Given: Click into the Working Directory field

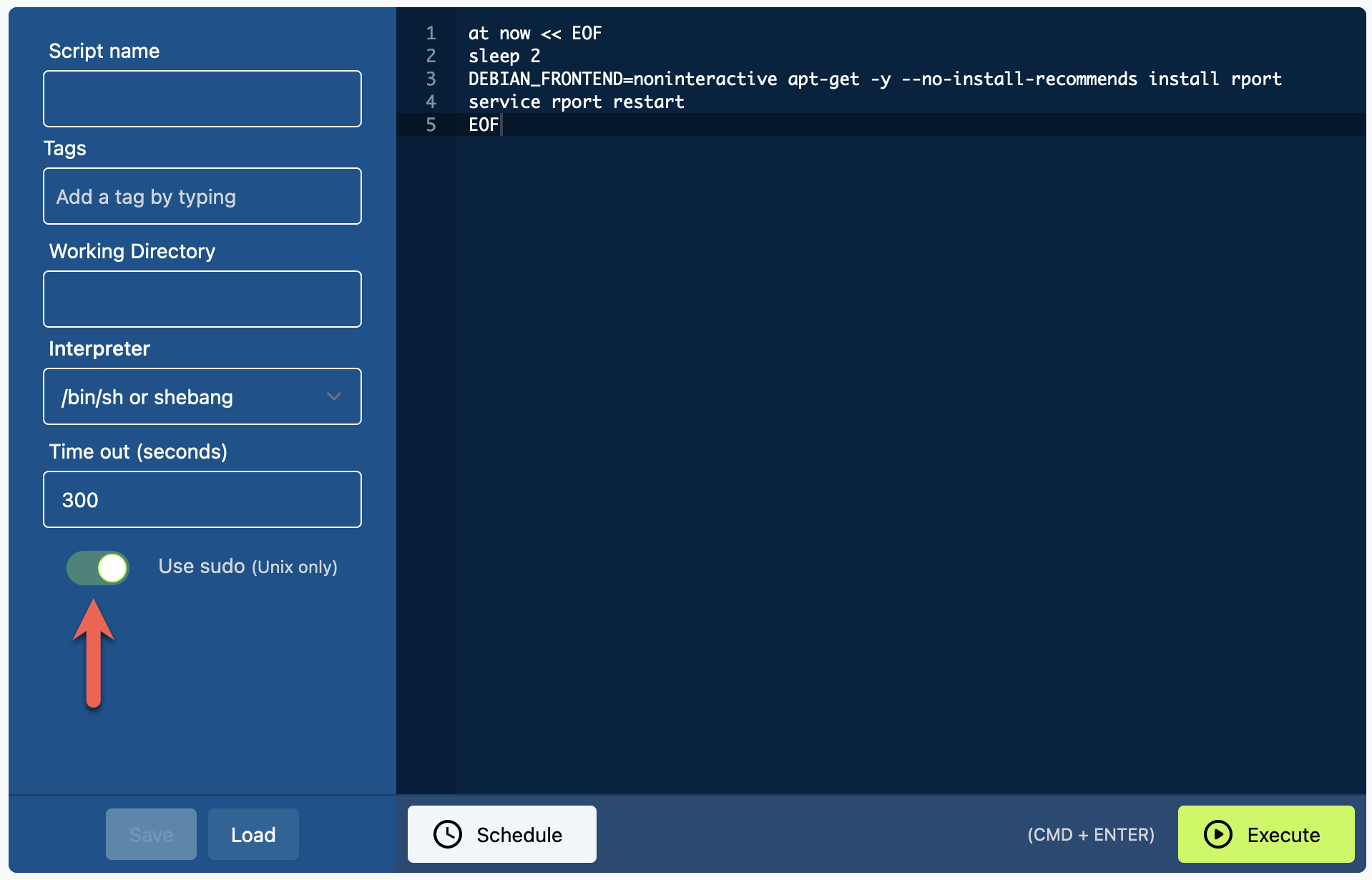Looking at the screenshot, I should click(x=202, y=299).
